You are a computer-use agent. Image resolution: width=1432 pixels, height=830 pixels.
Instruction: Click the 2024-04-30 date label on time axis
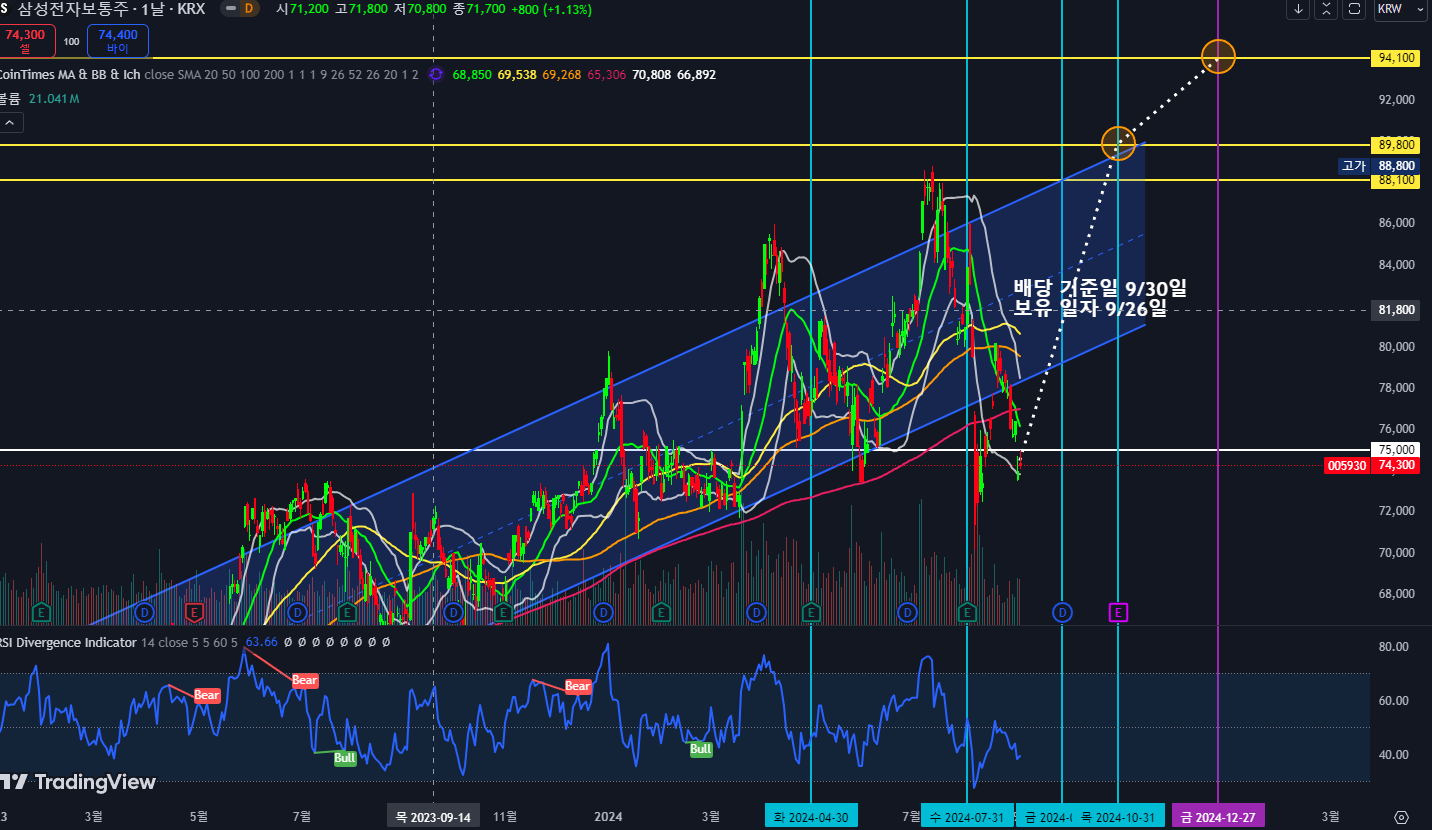(x=810, y=817)
